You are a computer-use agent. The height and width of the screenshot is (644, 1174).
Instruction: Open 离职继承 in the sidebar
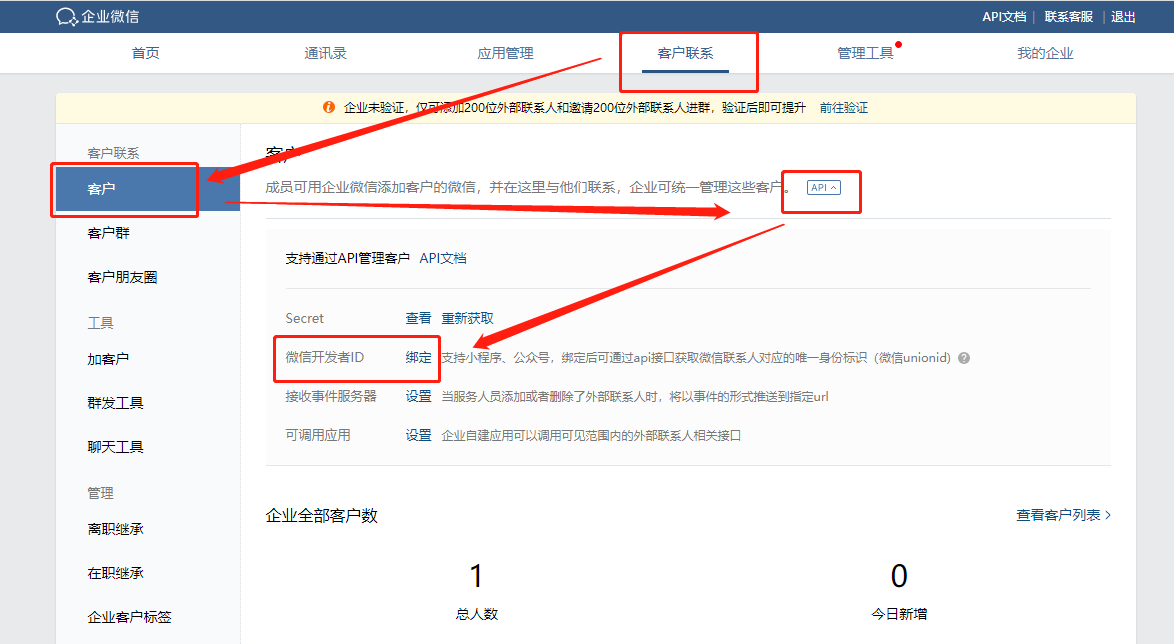(115, 529)
